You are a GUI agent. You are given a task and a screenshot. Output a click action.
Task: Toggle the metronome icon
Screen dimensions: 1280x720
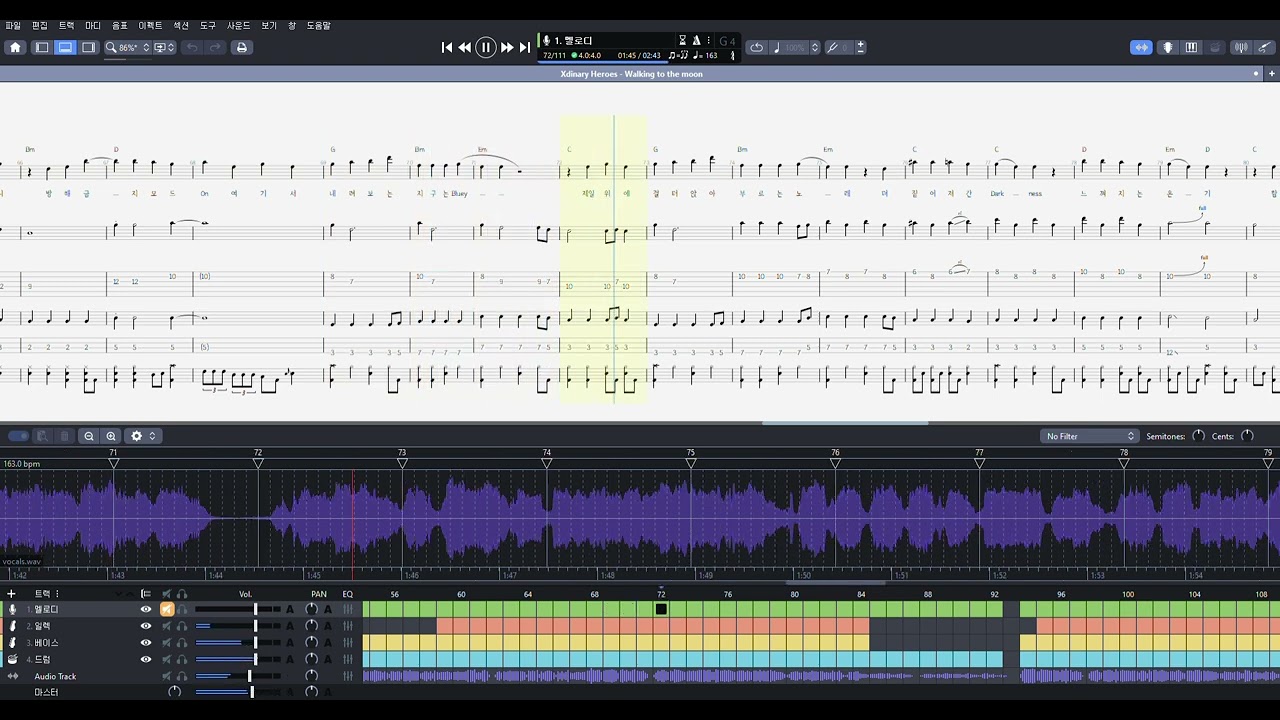[x=696, y=41]
